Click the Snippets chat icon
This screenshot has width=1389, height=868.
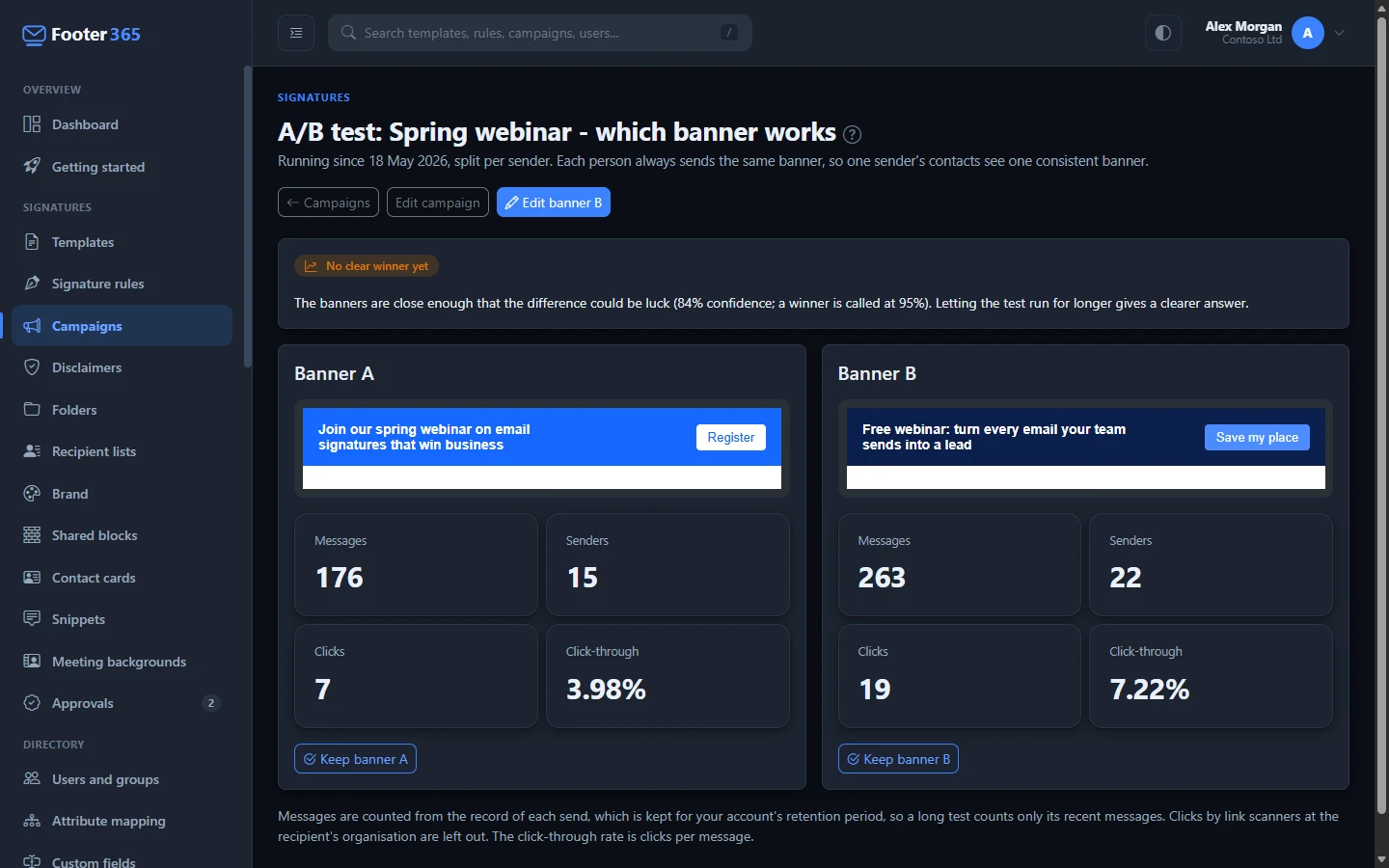[32, 618]
